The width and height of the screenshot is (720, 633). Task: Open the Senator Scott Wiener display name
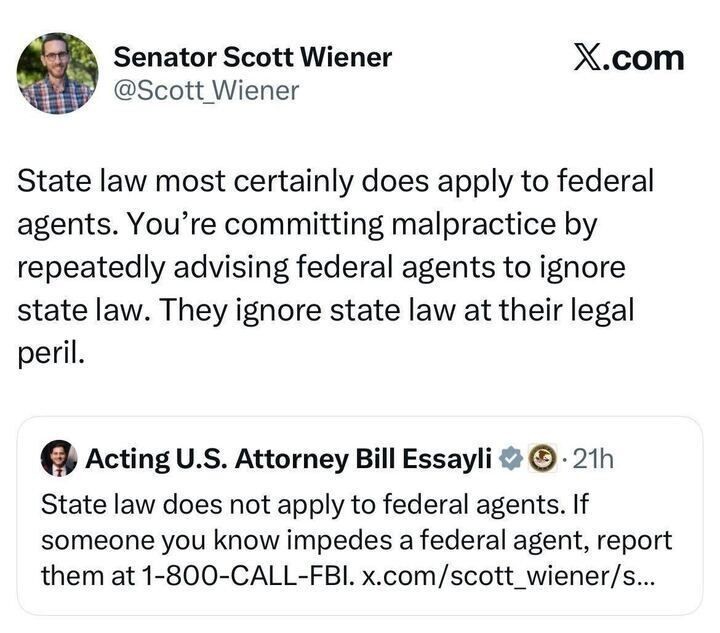(x=252, y=57)
